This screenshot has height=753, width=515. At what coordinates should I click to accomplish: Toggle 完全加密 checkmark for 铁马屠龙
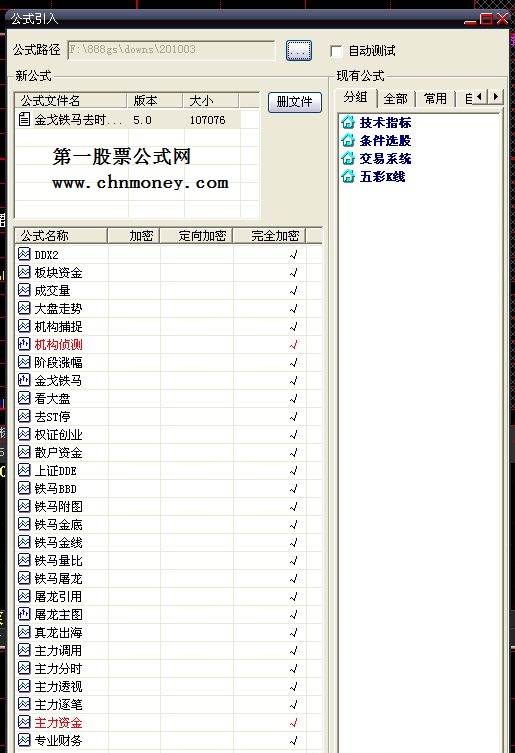(294, 579)
